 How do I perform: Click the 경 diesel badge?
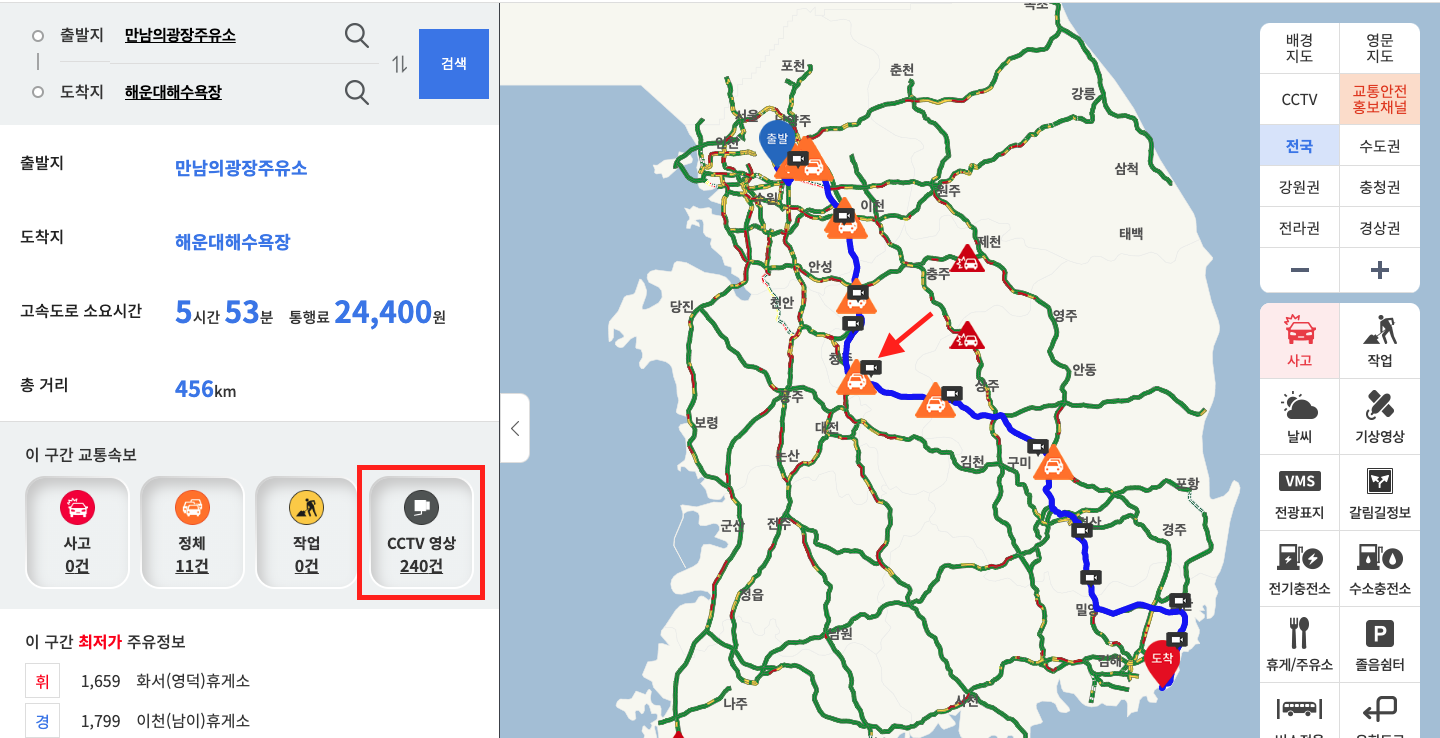(42, 721)
